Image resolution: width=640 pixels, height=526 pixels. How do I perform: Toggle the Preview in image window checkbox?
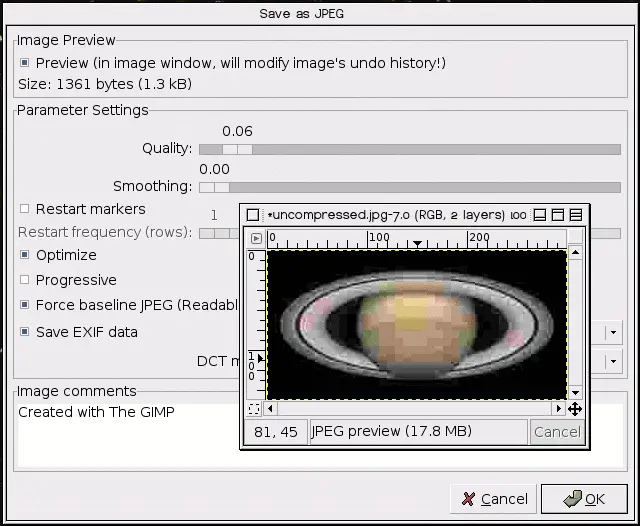pyautogui.click(x=24, y=62)
